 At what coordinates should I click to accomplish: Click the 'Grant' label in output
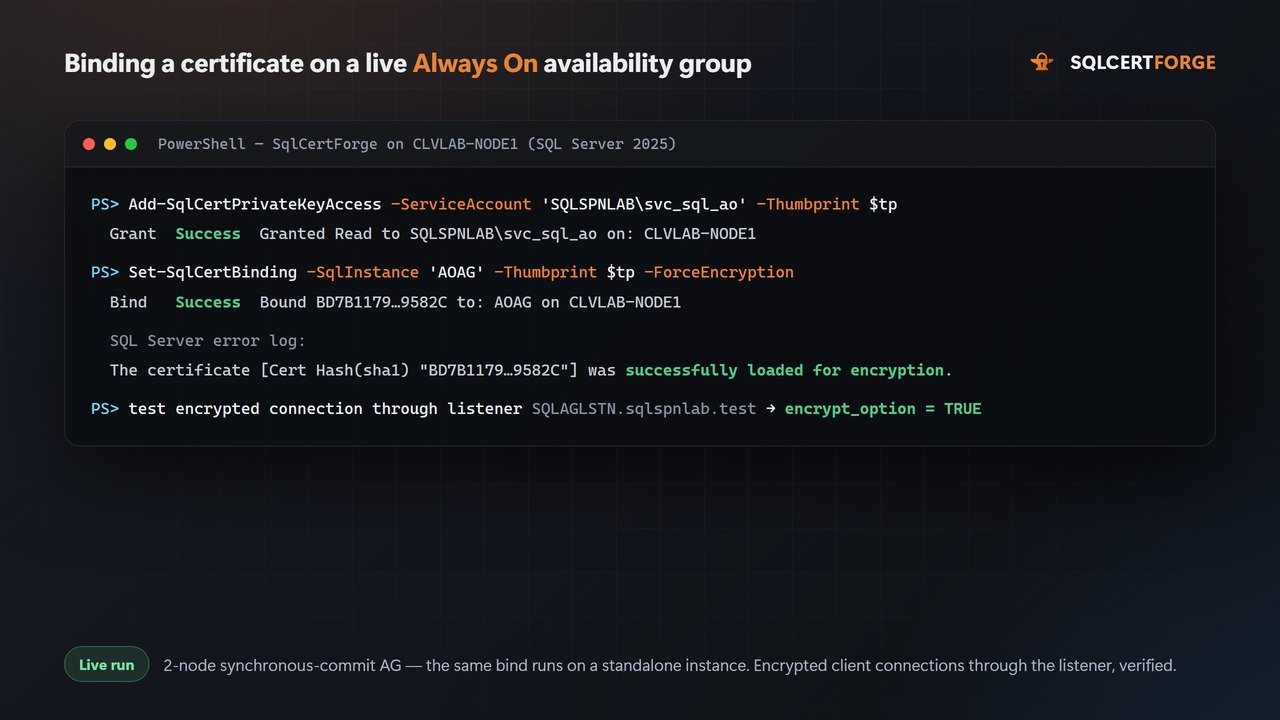point(133,234)
